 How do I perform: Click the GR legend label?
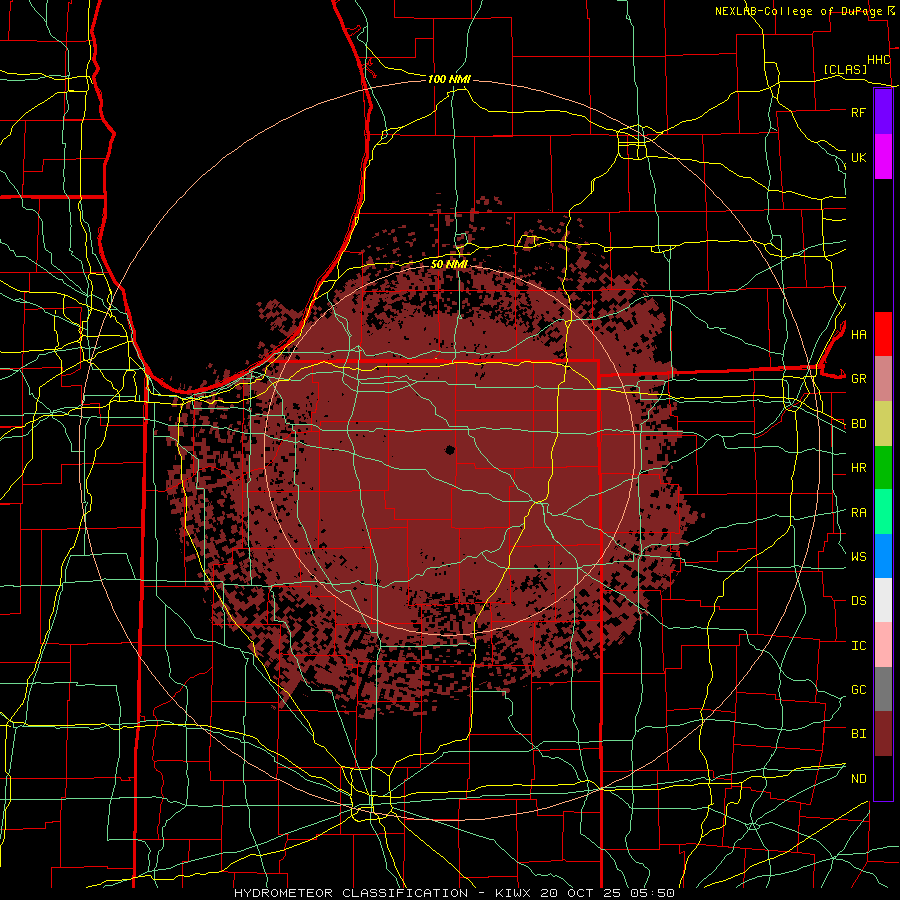click(x=859, y=379)
